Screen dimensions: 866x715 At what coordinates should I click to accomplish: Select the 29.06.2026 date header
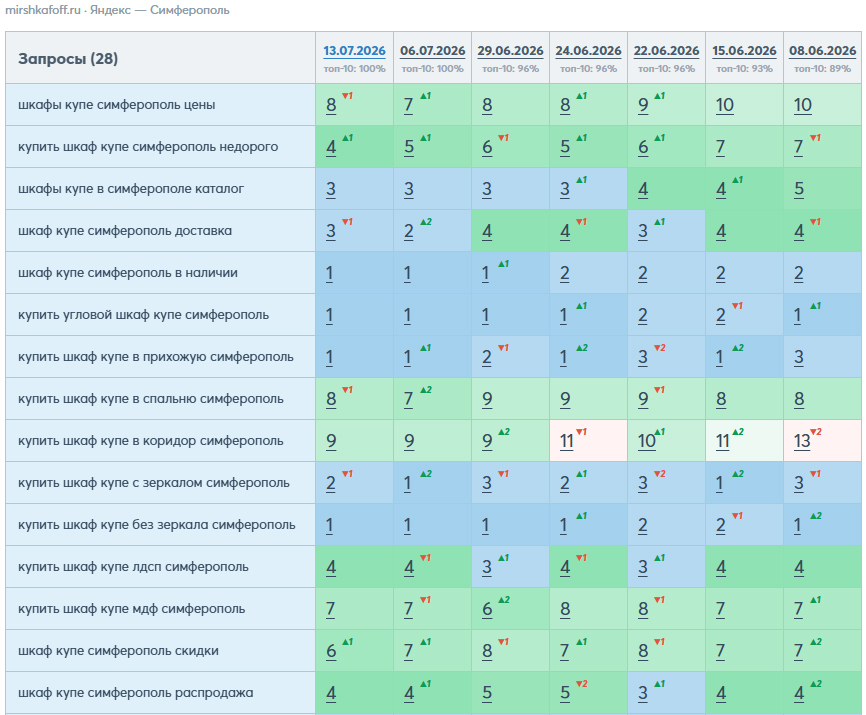pos(510,51)
